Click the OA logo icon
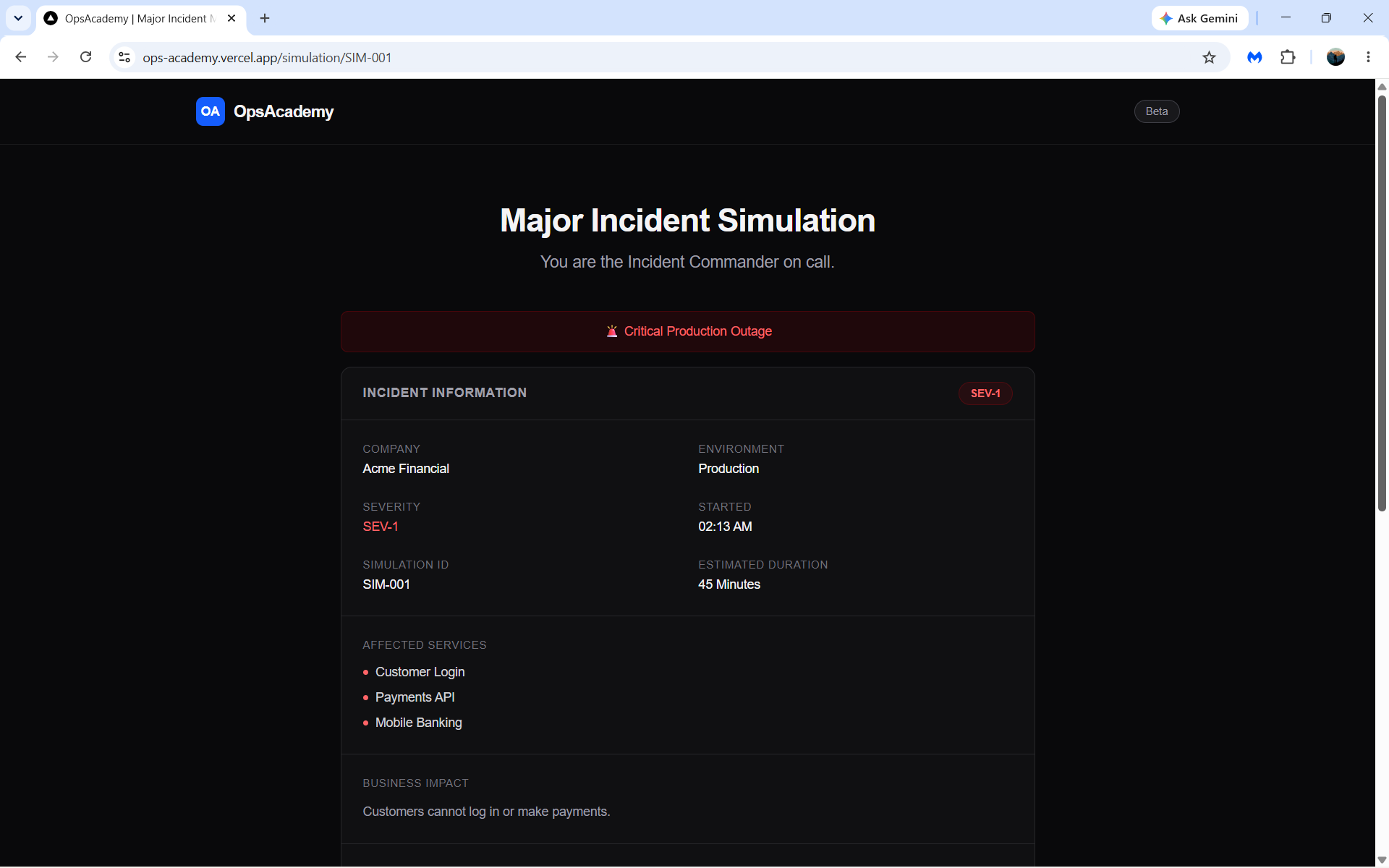Screen dimensions: 1389x868 [210, 111]
